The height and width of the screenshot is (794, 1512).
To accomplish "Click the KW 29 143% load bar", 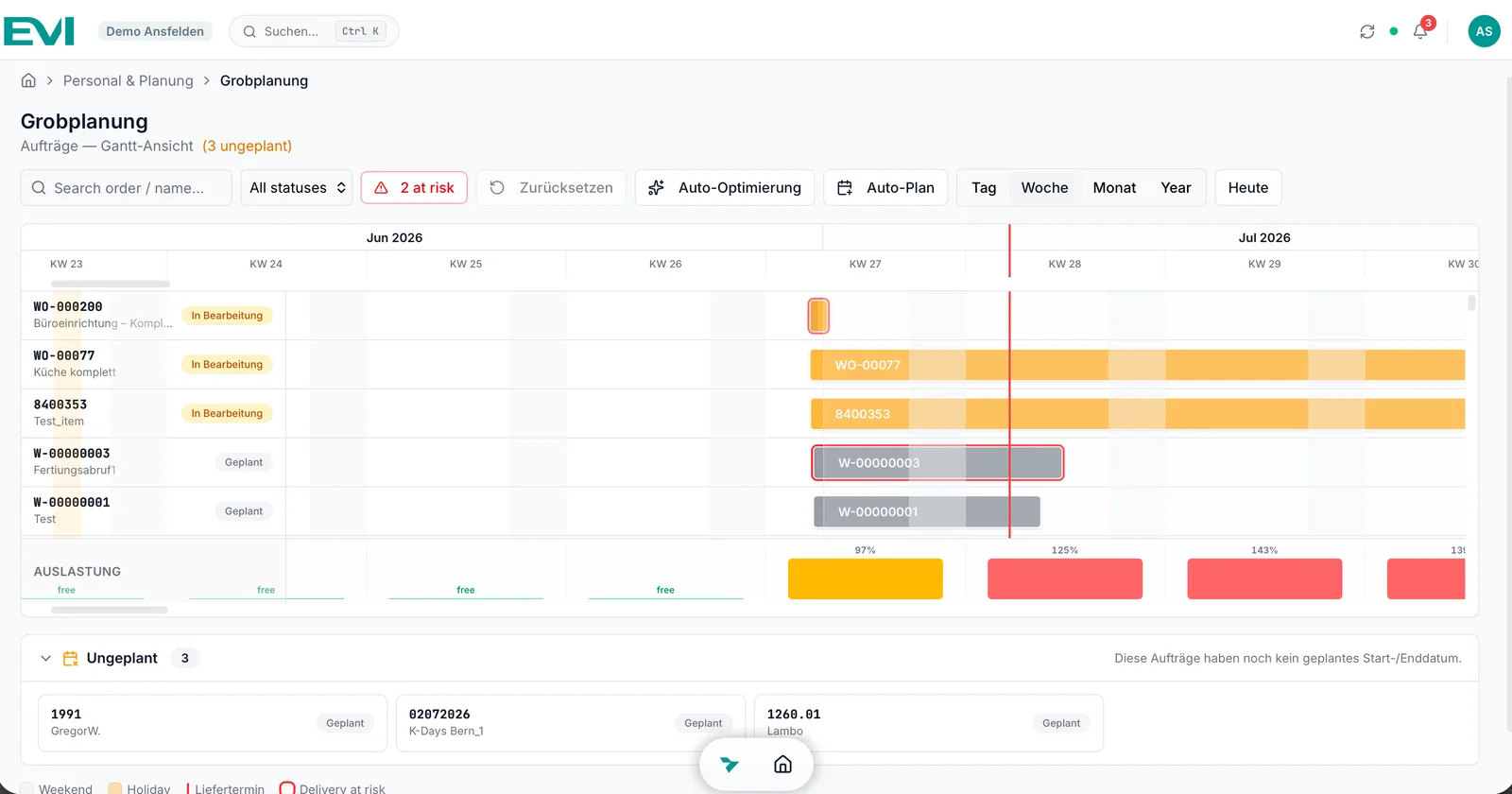I will pos(1264,578).
